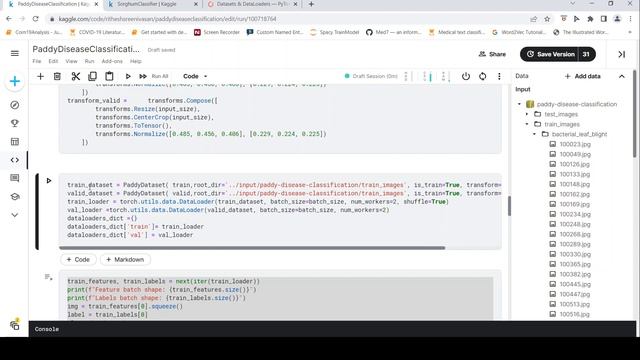
Task: Open notebook toolbar more options menu
Action: pyautogui.click(x=499, y=76)
